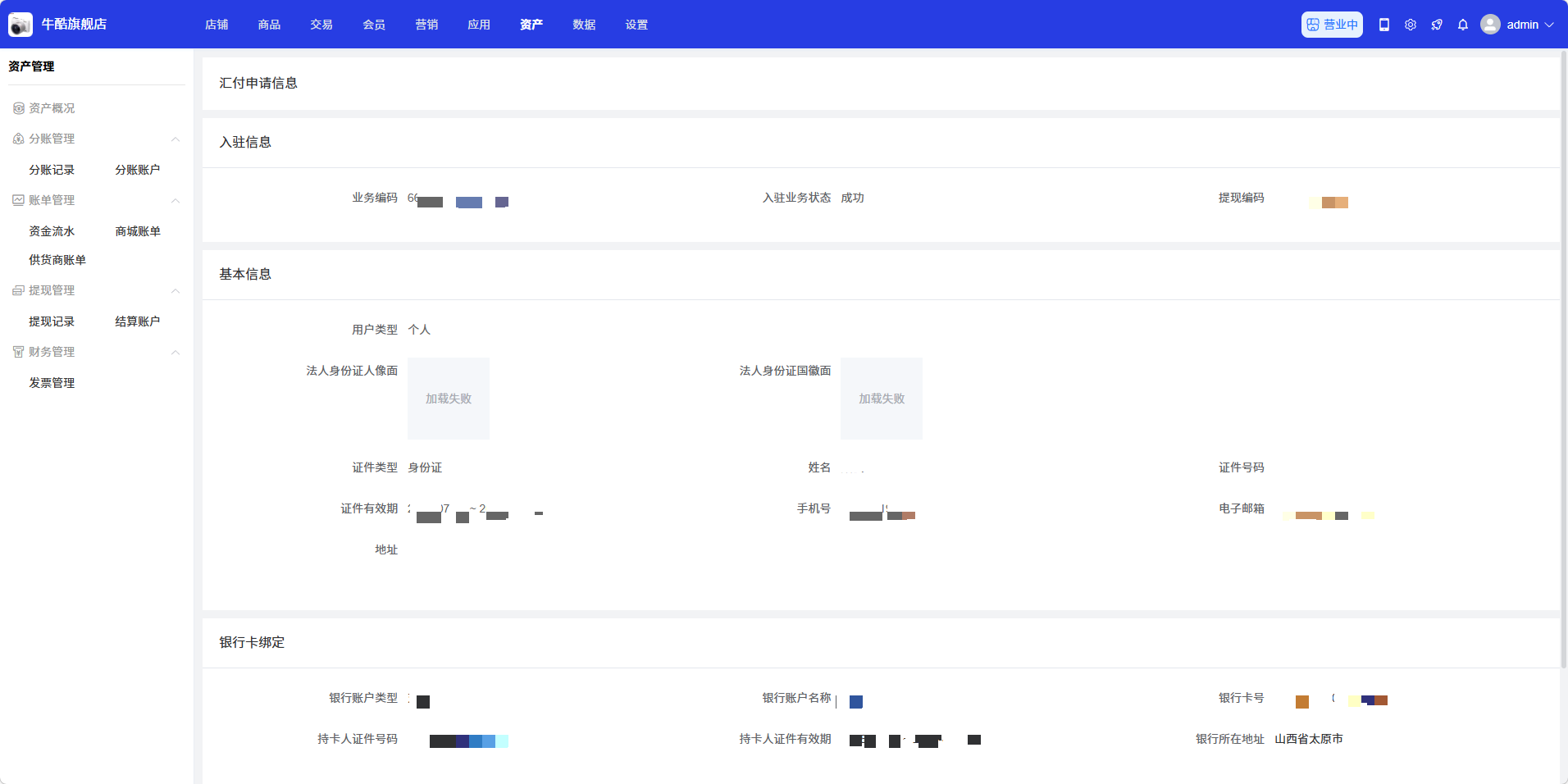This screenshot has height=784, width=1568.
Task: Open notifications bell icon
Action: pyautogui.click(x=1463, y=25)
